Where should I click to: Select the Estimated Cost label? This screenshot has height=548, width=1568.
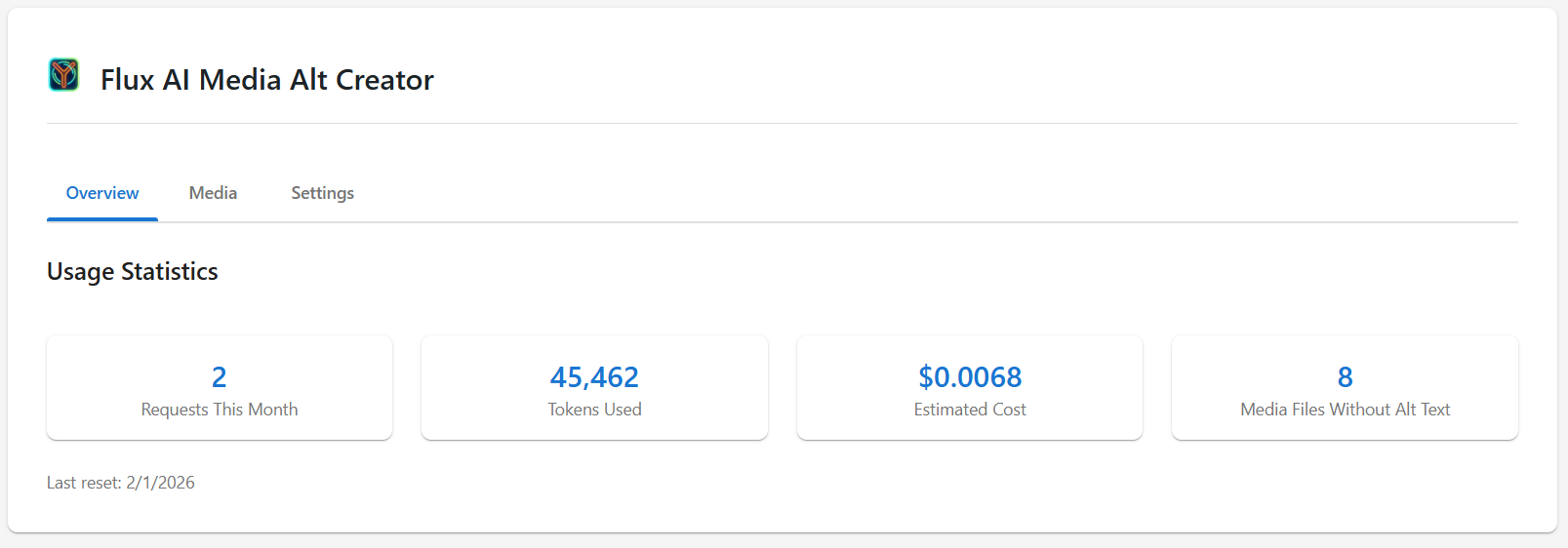click(970, 410)
